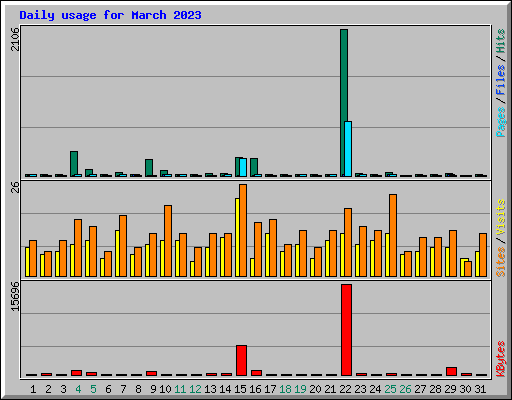Click the green weekend day label 11
This screenshot has height=400, width=512.
tap(180, 389)
